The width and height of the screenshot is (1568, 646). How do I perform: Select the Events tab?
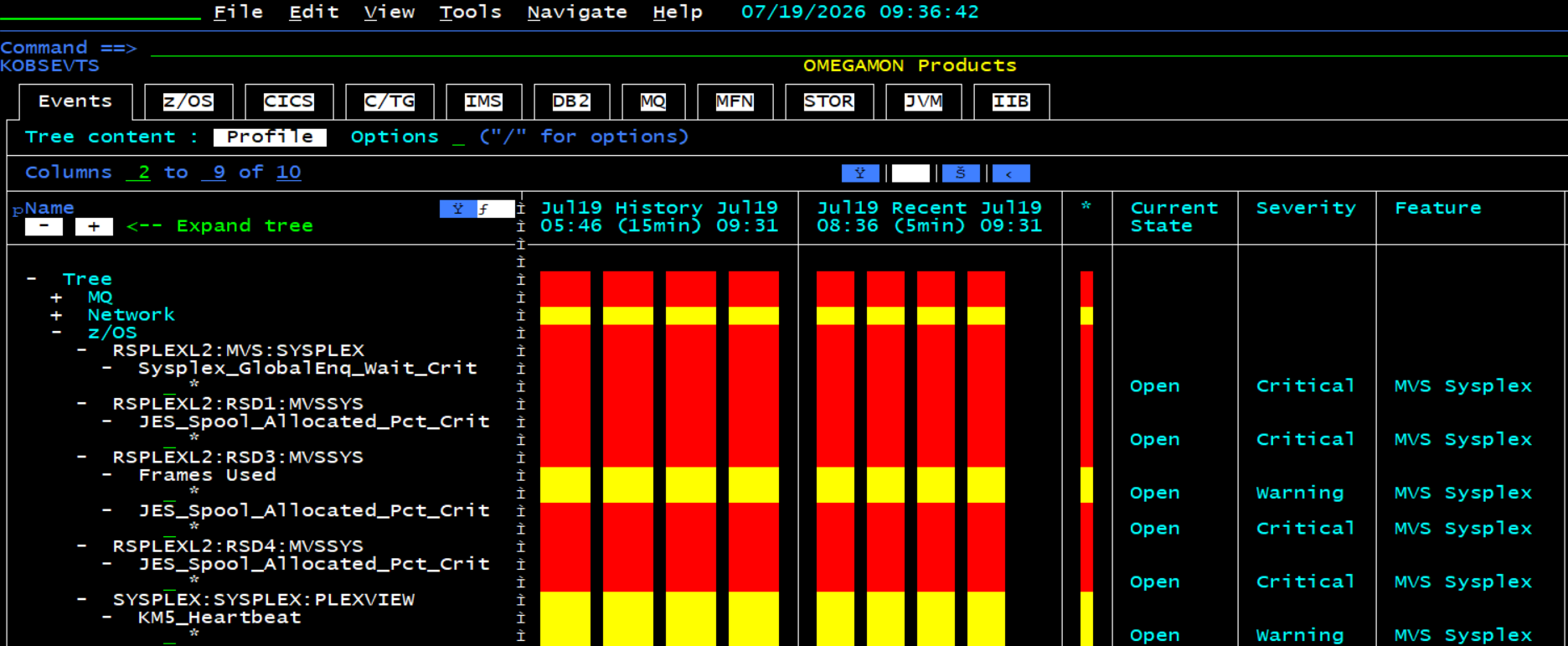tap(75, 101)
